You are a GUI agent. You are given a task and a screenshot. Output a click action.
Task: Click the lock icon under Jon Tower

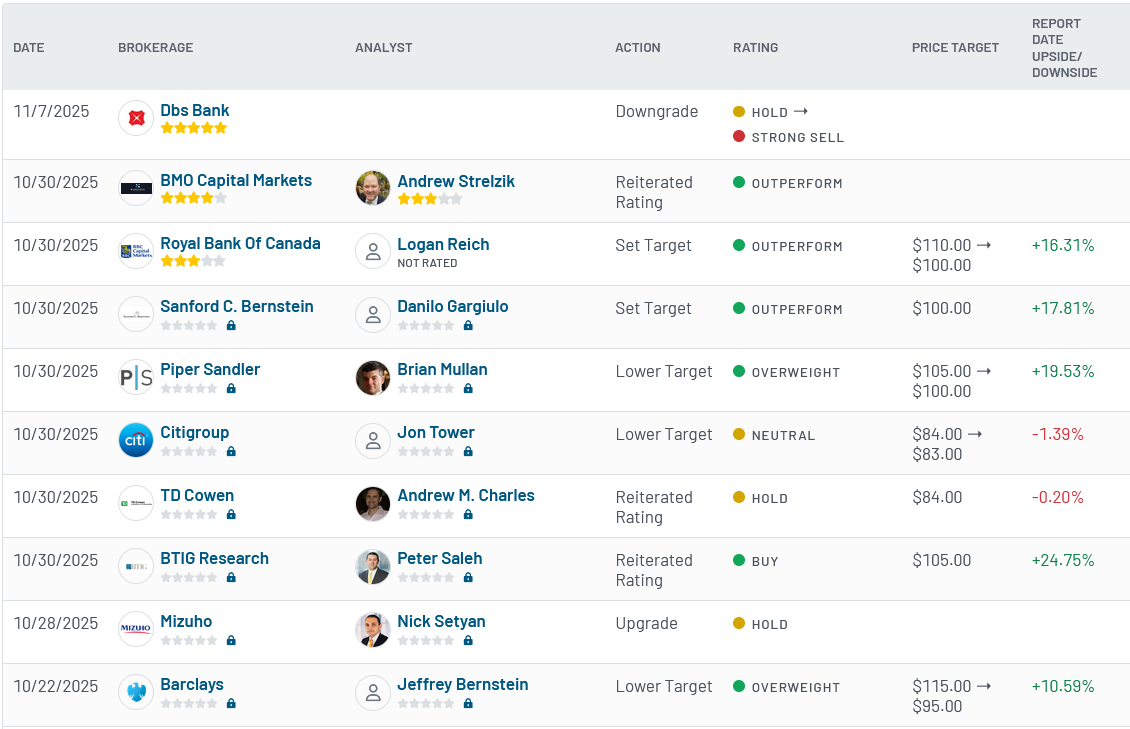(x=468, y=452)
